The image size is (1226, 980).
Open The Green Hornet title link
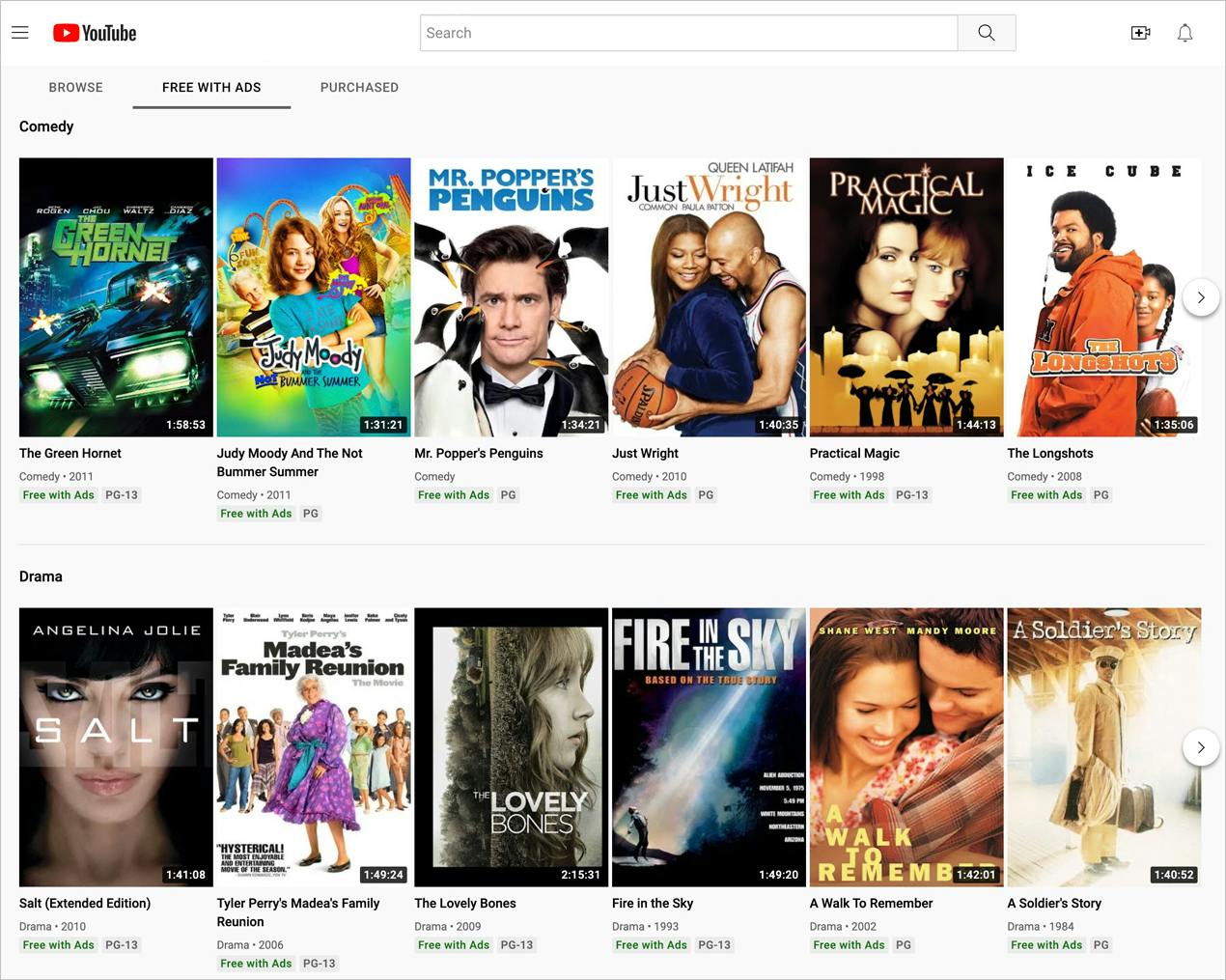(x=70, y=453)
